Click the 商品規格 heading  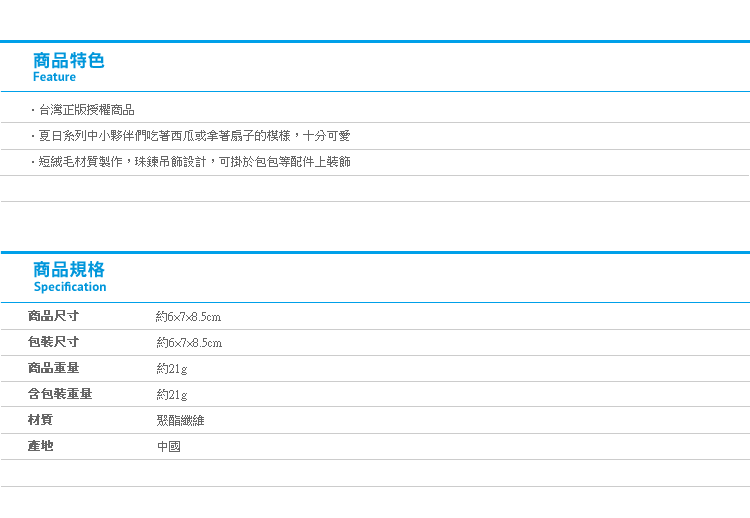click(69, 270)
